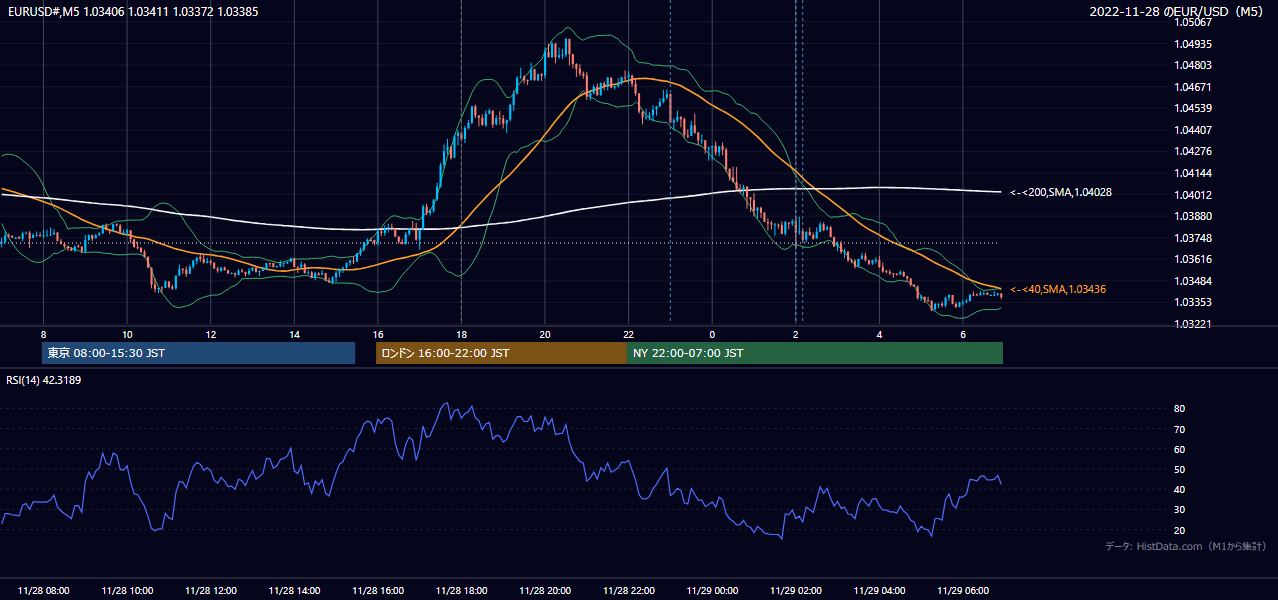
Task: Click price axis value 1.04012
Action: (x=1192, y=195)
